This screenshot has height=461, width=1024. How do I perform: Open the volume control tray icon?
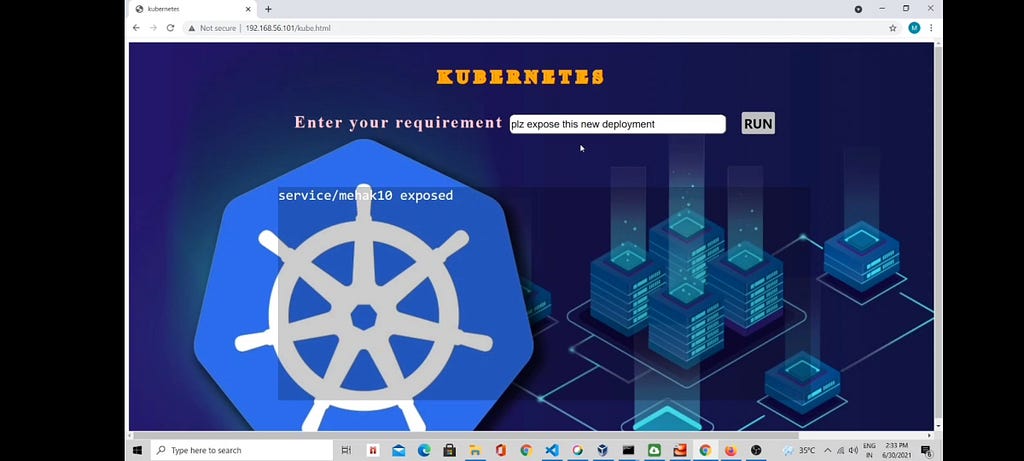tap(853, 450)
